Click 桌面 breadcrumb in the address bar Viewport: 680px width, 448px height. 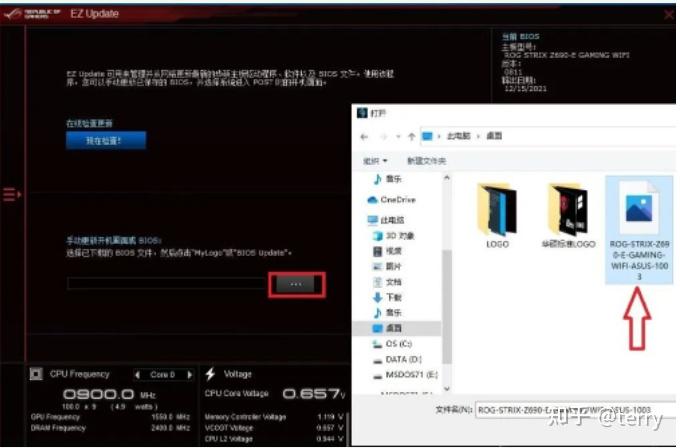tap(494, 136)
